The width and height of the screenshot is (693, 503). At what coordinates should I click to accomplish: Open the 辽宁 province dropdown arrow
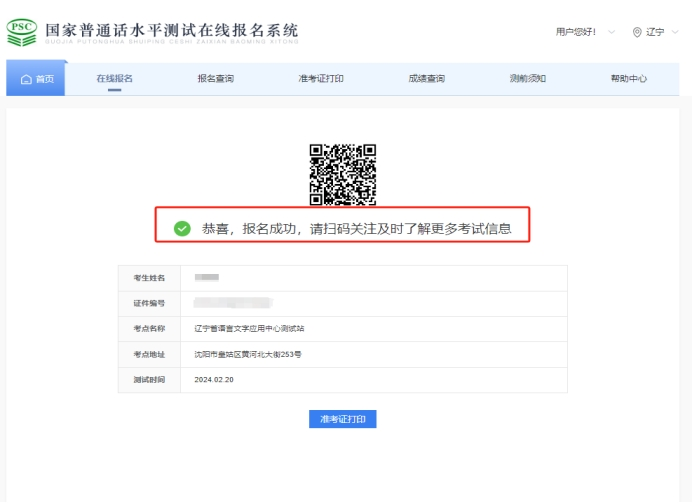click(674, 32)
